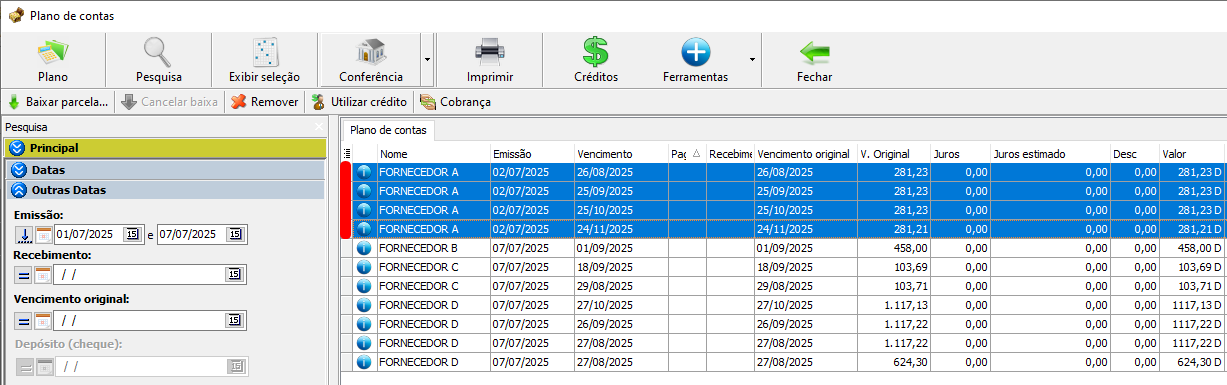Close the Pesquisa side panel
This screenshot has height=385, width=1227.
tap(319, 128)
